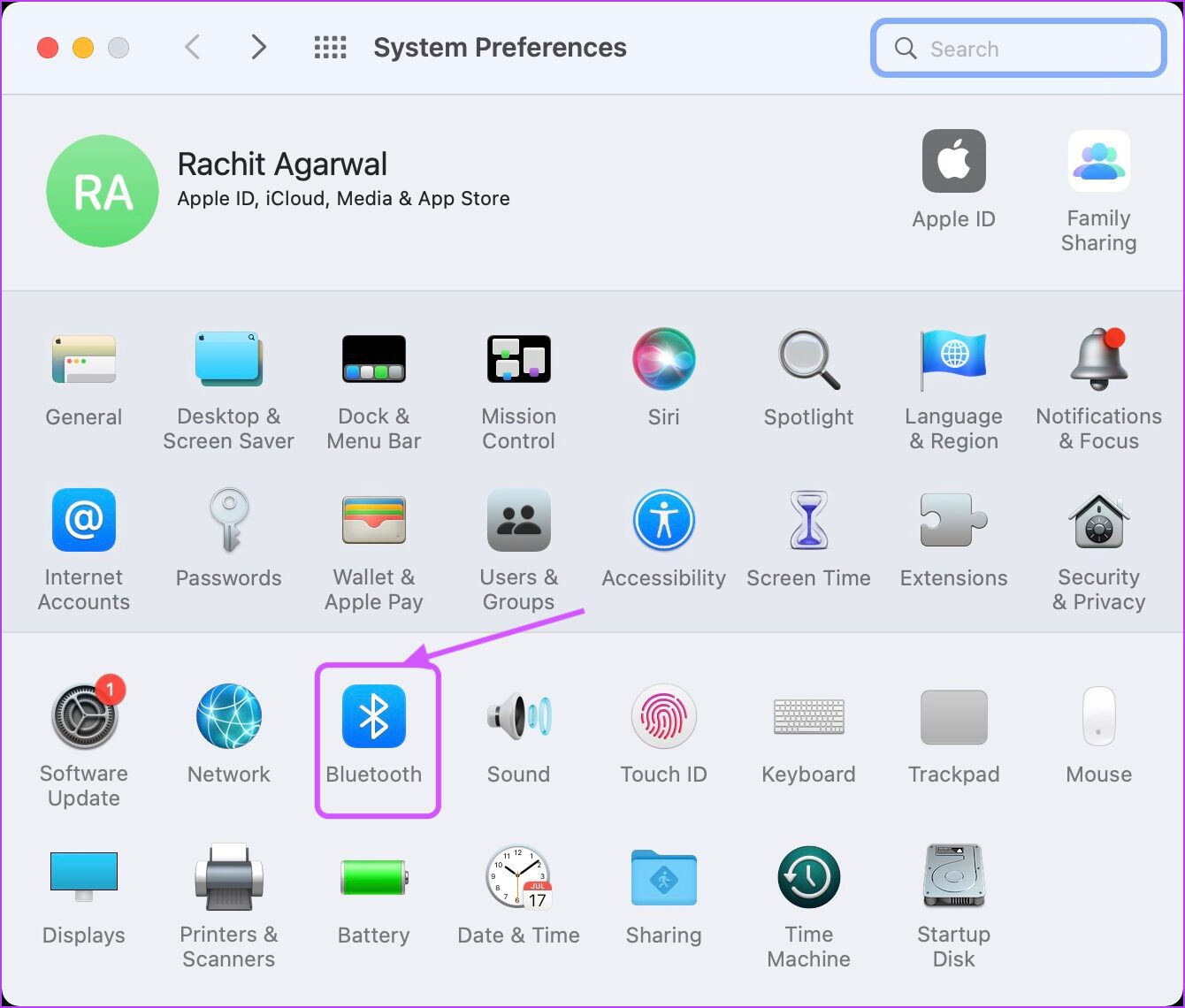Screen dimensions: 1185x1008
Task: Click Rachit Agarwal's RA profile avatar
Action: (x=103, y=191)
